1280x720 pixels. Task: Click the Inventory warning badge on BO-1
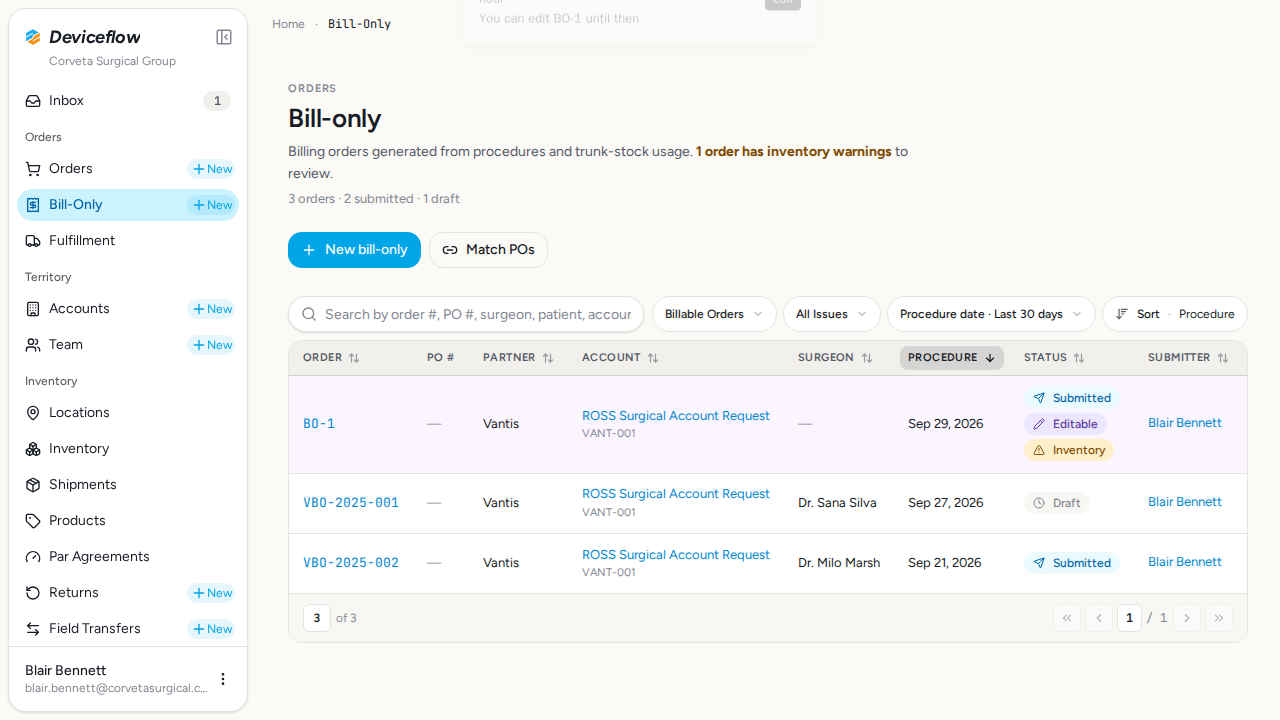(x=1069, y=450)
